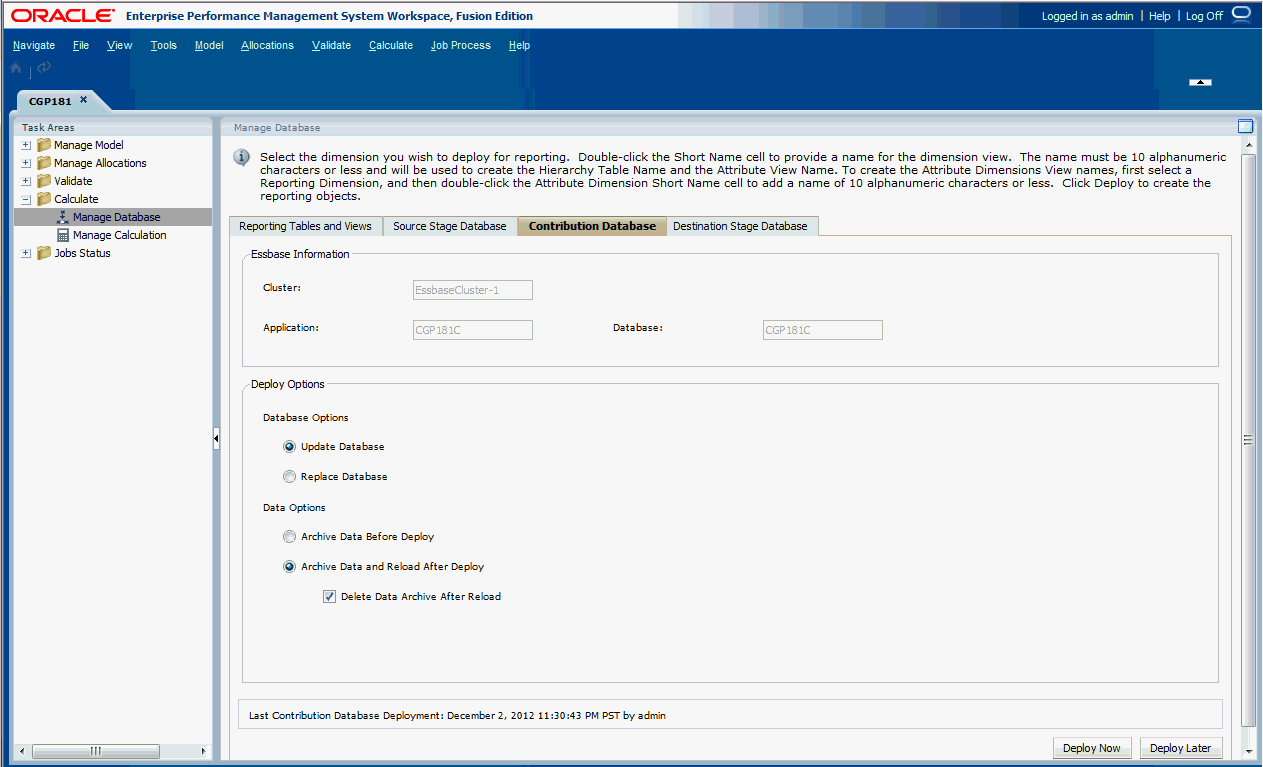Click Task Areas horizontal scrollbar thumb
The height and width of the screenshot is (767, 1263).
(96, 751)
